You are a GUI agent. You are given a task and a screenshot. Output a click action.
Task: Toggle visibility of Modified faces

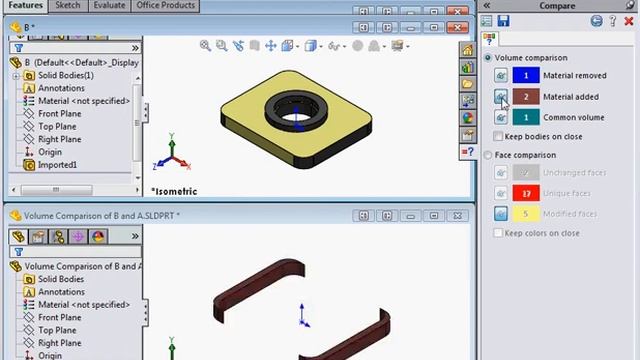point(501,214)
